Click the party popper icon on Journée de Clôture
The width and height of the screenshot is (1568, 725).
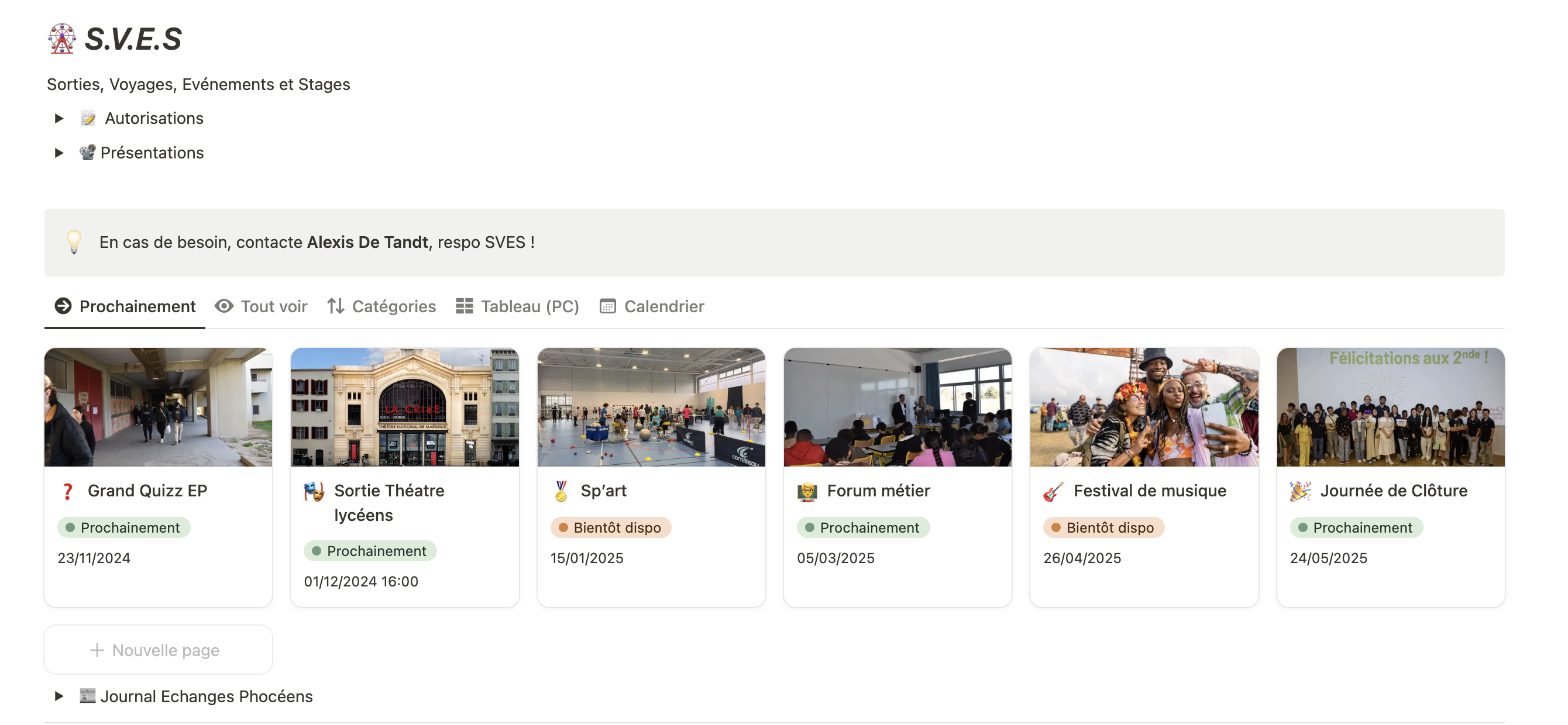(1299, 491)
